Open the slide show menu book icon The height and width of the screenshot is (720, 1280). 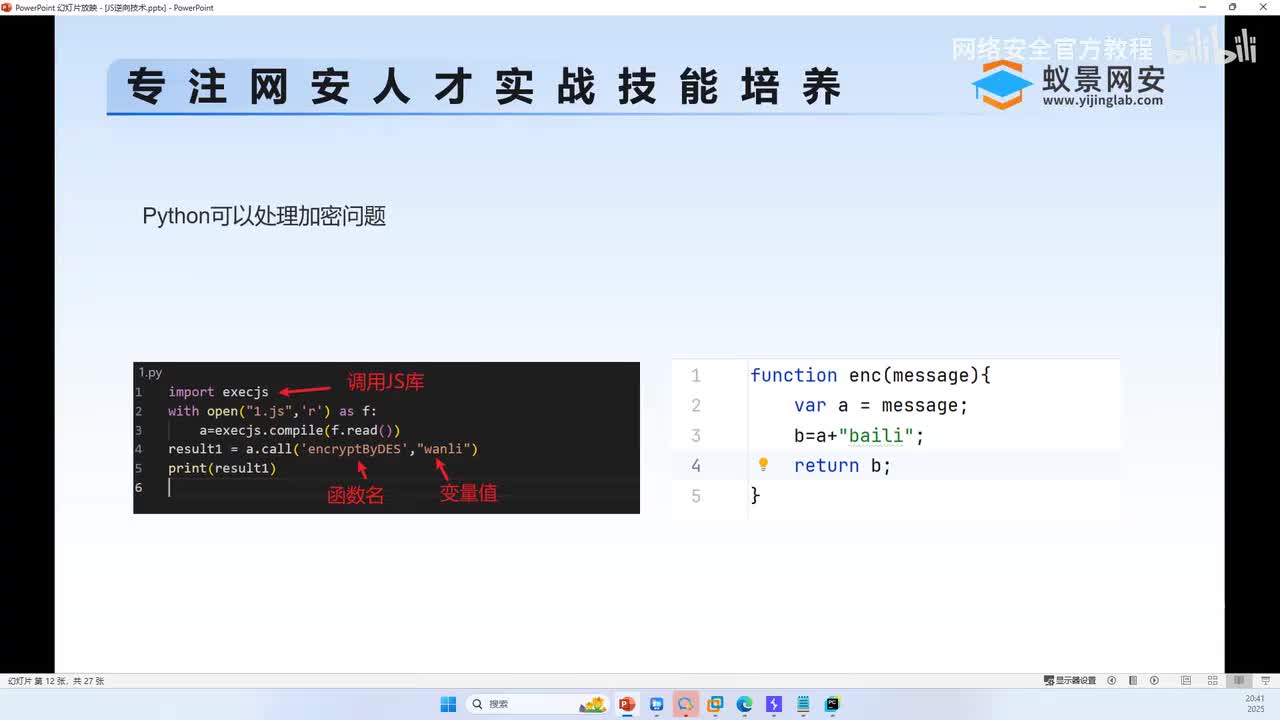tap(1133, 681)
